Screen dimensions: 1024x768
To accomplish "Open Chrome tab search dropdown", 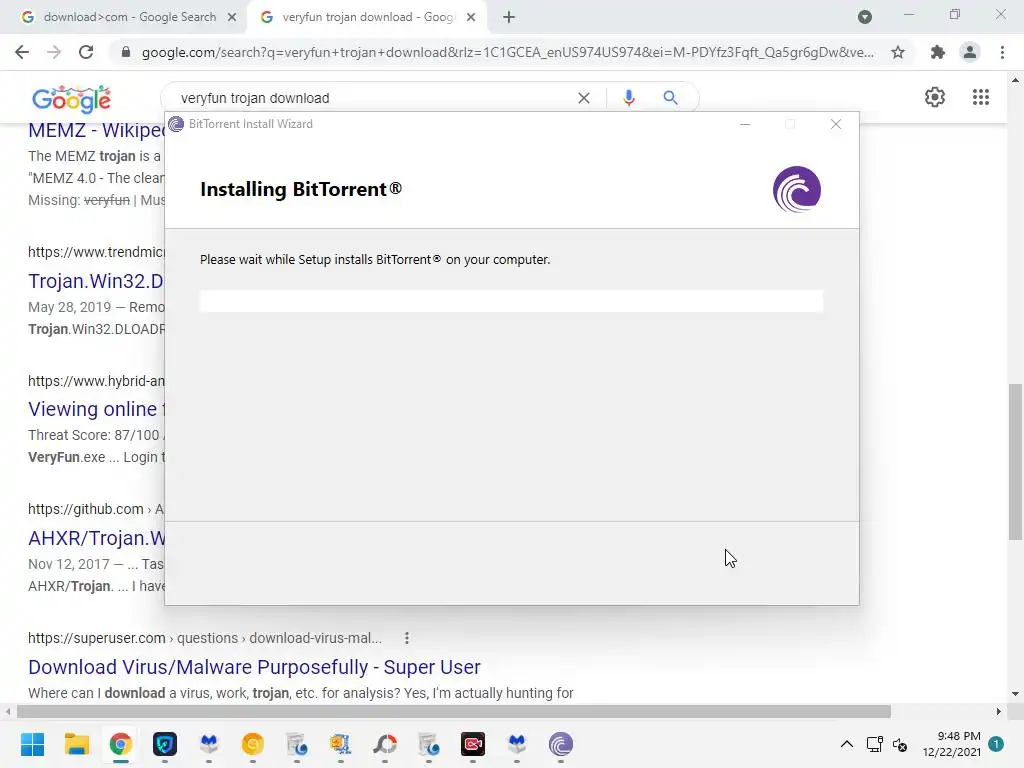I will coord(865,17).
